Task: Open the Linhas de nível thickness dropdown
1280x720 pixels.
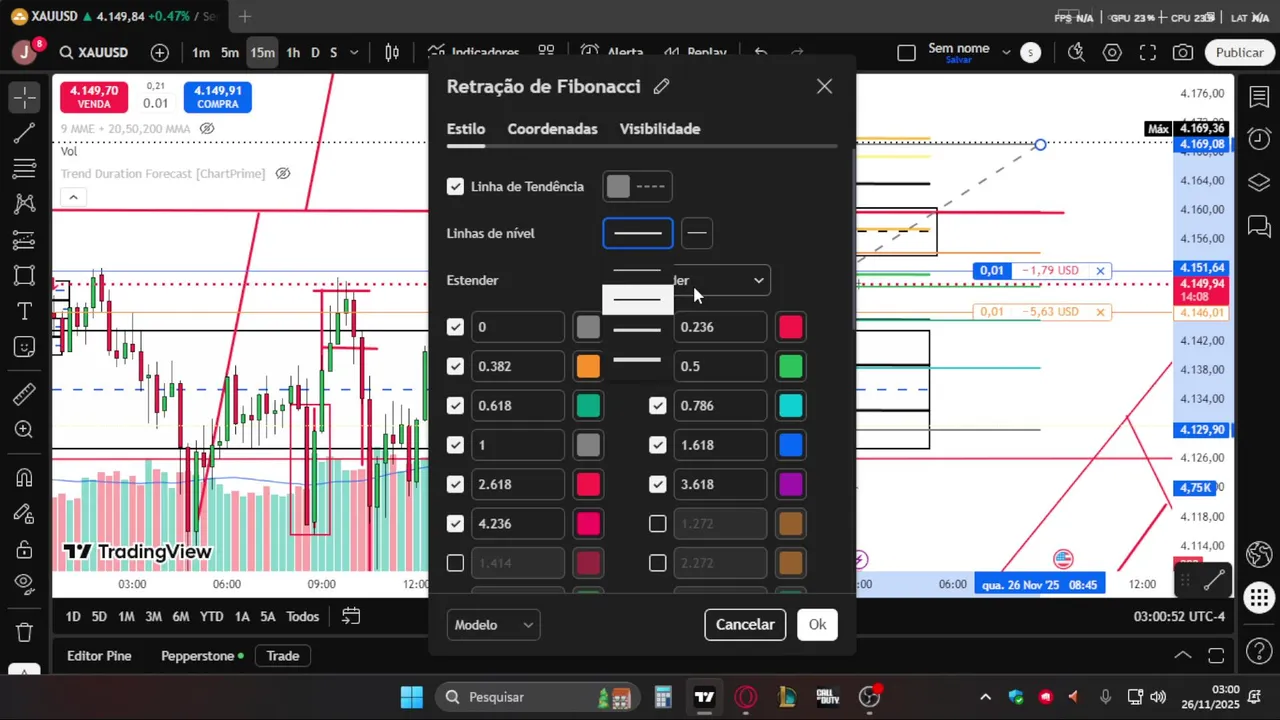Action: pyautogui.click(x=638, y=233)
